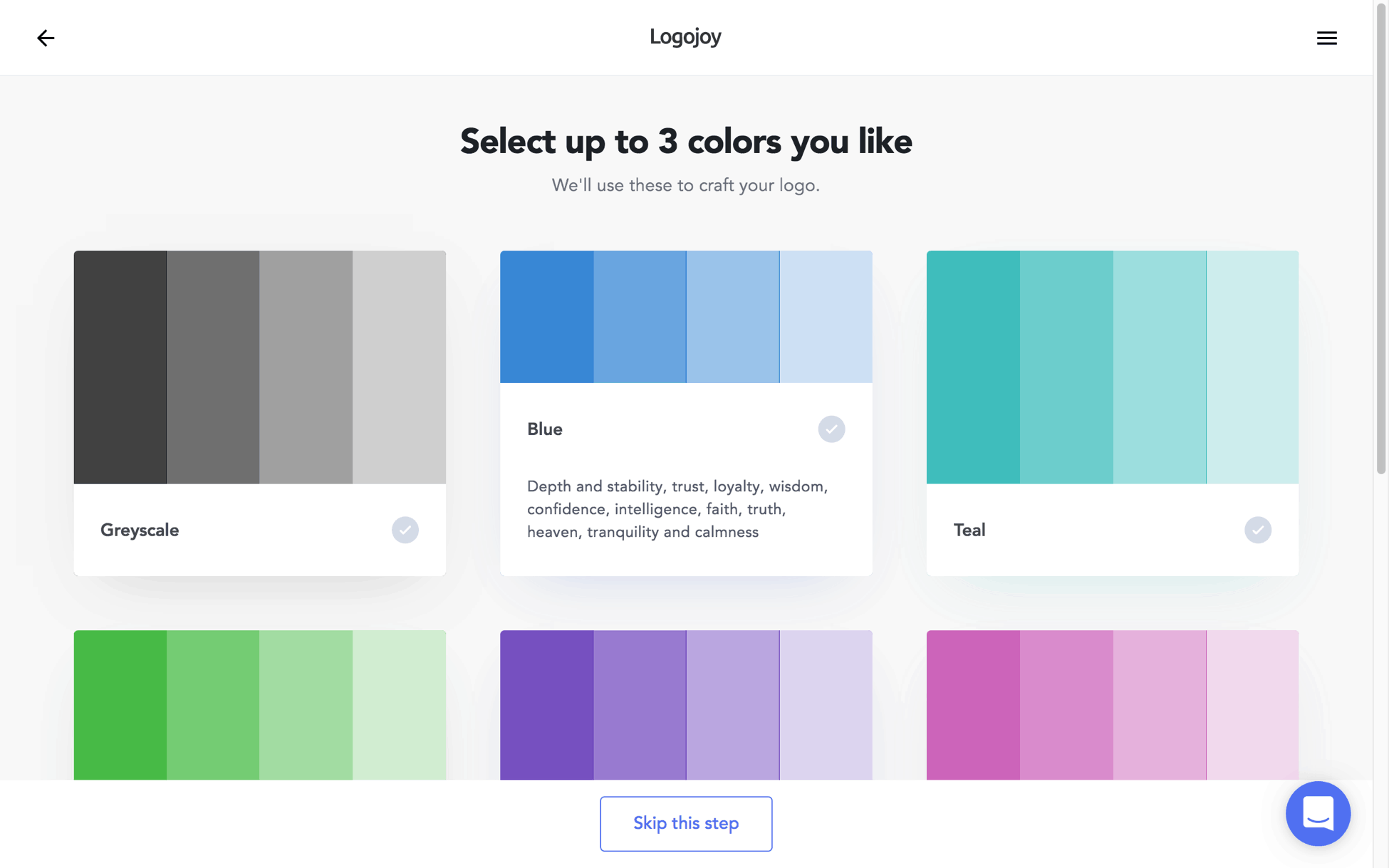The image size is (1389, 868).
Task: Choose the darkest teal swatch
Action: tap(973, 367)
